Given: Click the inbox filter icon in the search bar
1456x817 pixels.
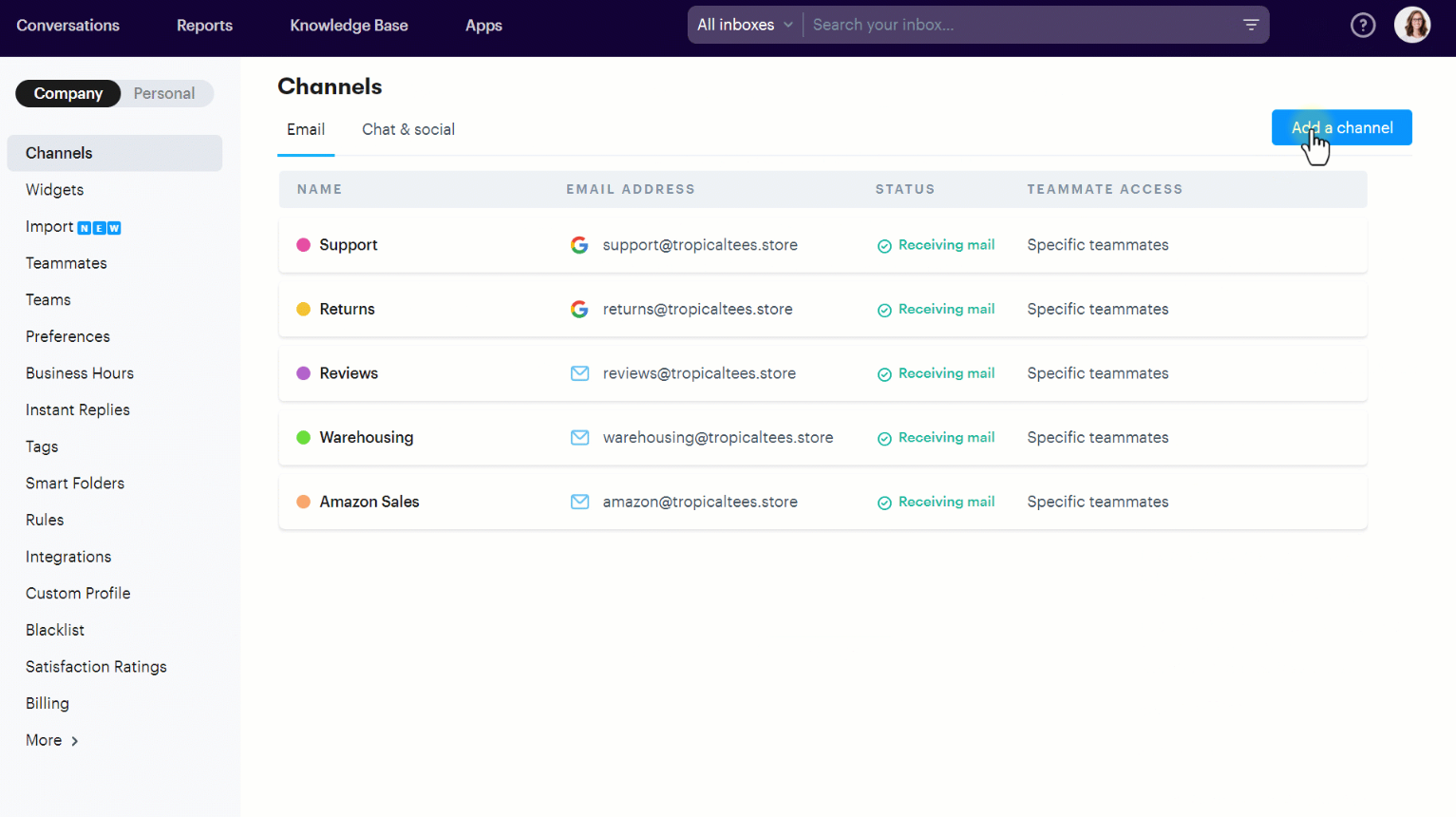Looking at the screenshot, I should (x=1250, y=24).
